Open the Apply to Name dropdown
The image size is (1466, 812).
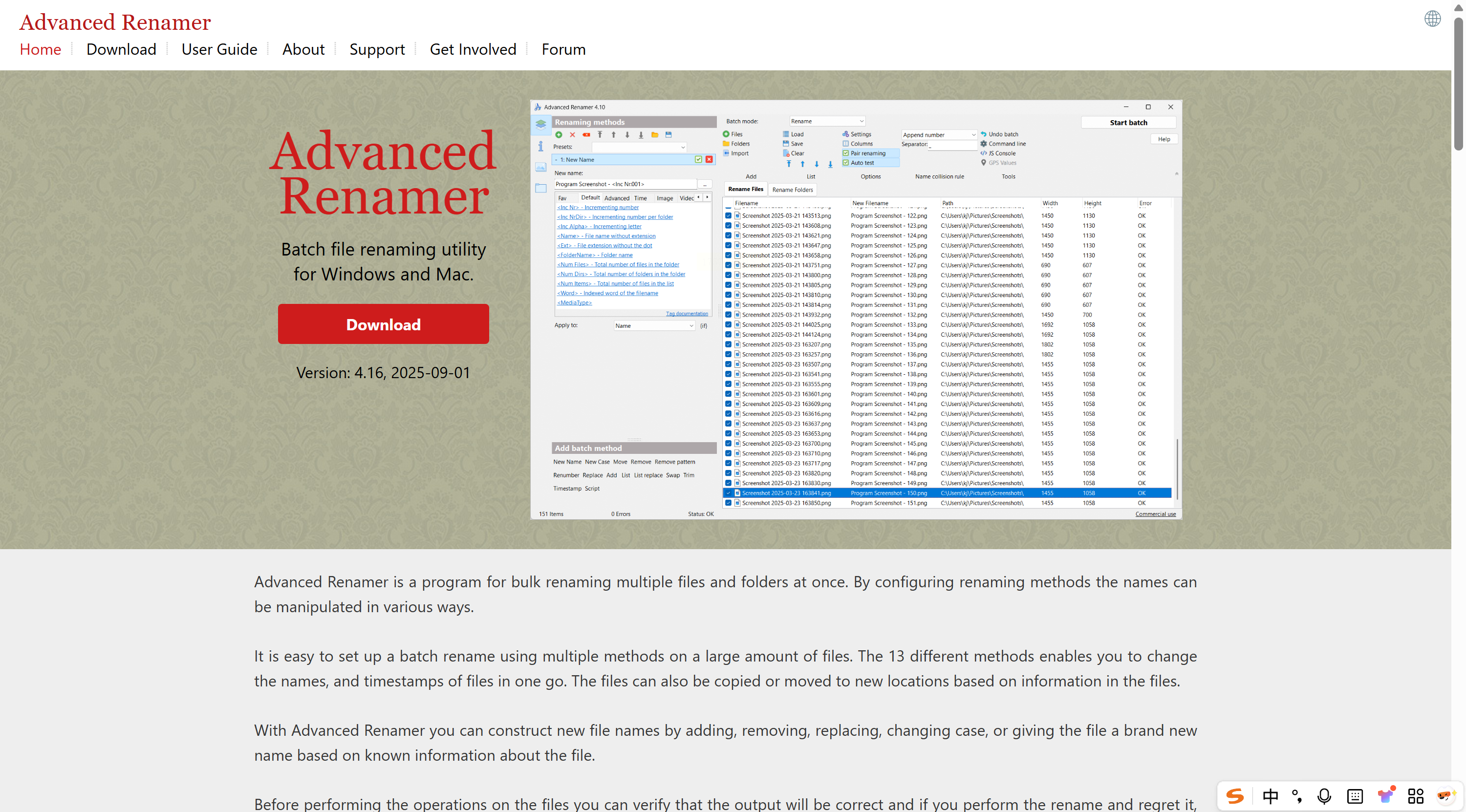pyautogui.click(x=654, y=326)
